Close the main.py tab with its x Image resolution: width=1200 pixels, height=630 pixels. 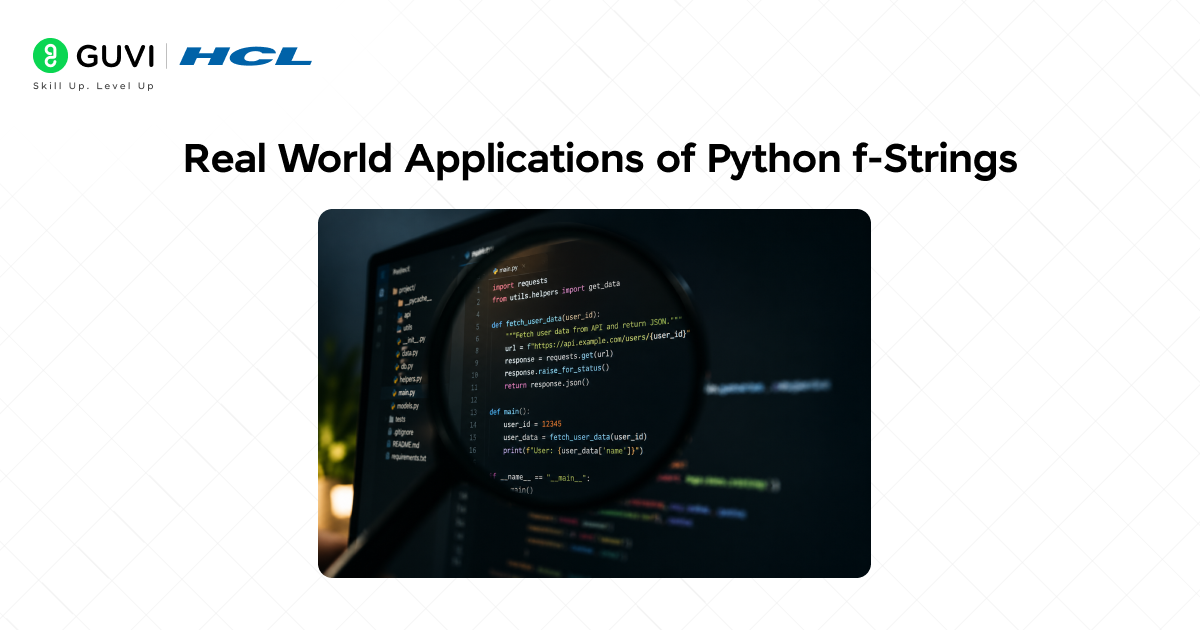pos(526,268)
